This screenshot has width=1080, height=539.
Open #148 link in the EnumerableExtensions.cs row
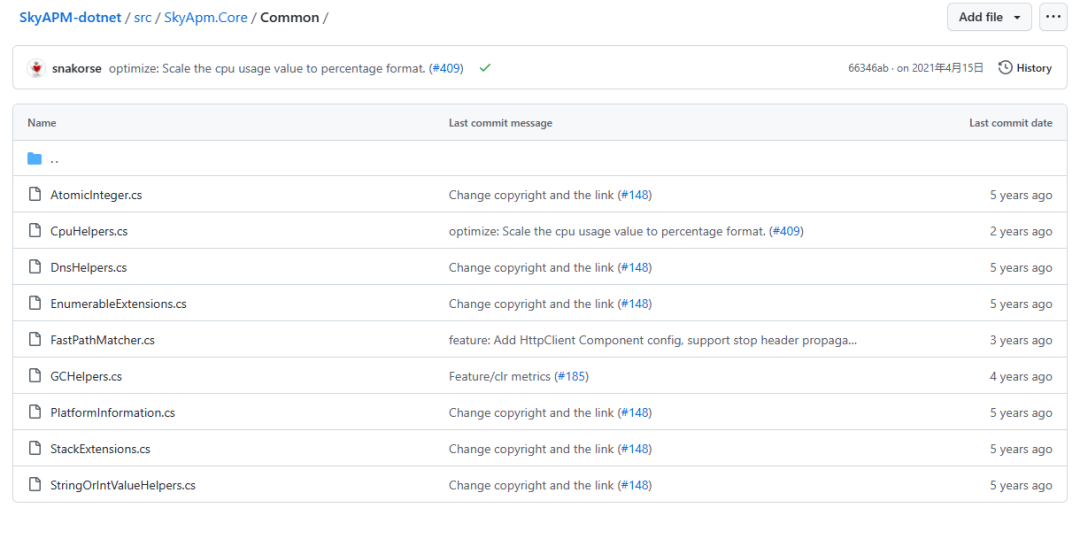pos(634,304)
